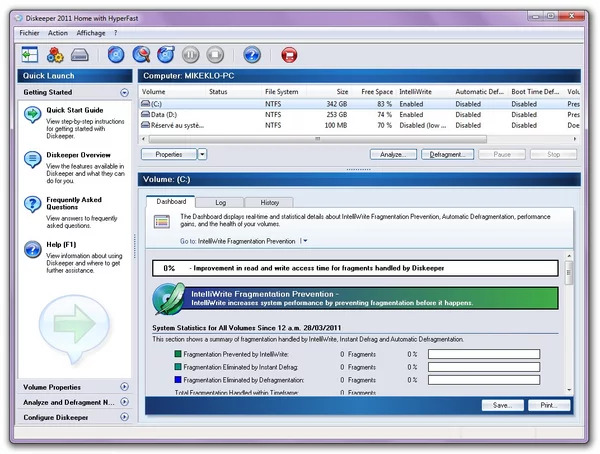The width and height of the screenshot is (600, 454).
Task: Open Help via blue question mark toolbar icon
Action: click(x=252, y=55)
